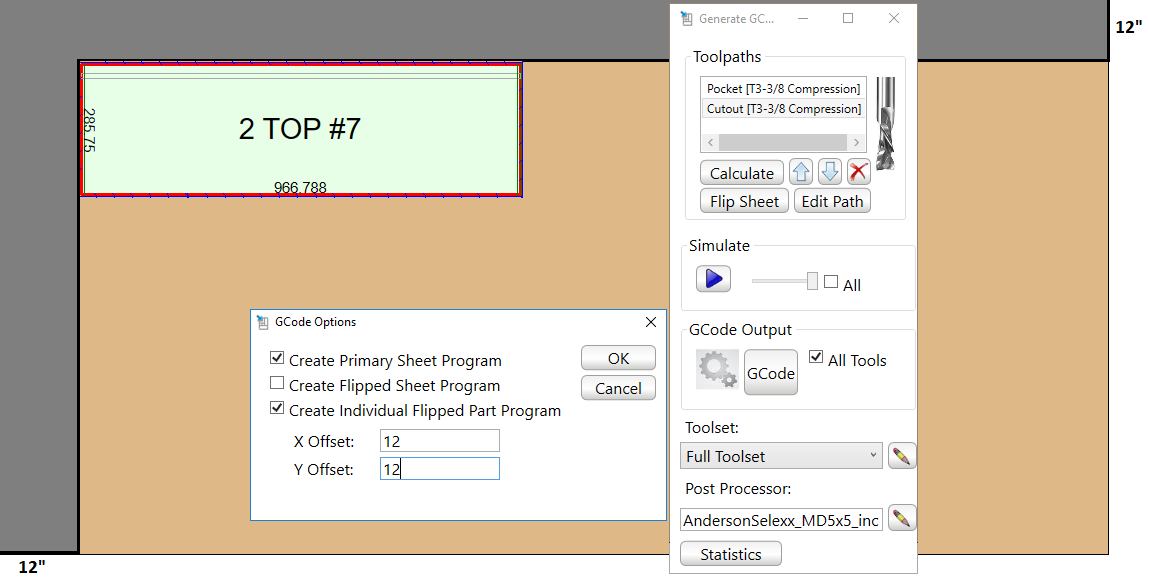Check the All simulate checkbox
Image resolution: width=1149 pixels, height=577 pixels.
(x=831, y=283)
